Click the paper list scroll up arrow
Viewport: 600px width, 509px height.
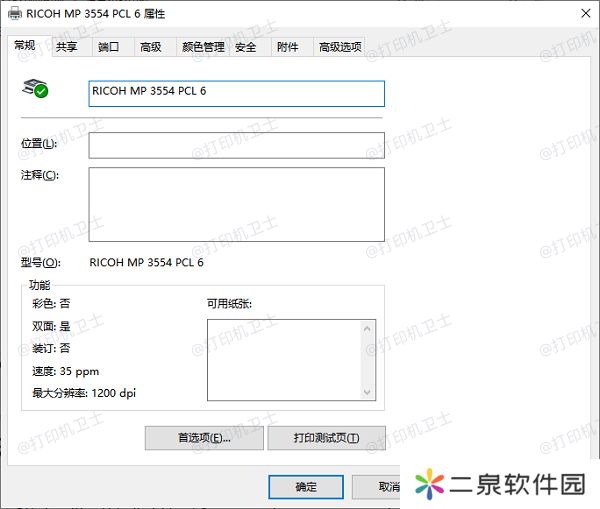(x=367, y=329)
